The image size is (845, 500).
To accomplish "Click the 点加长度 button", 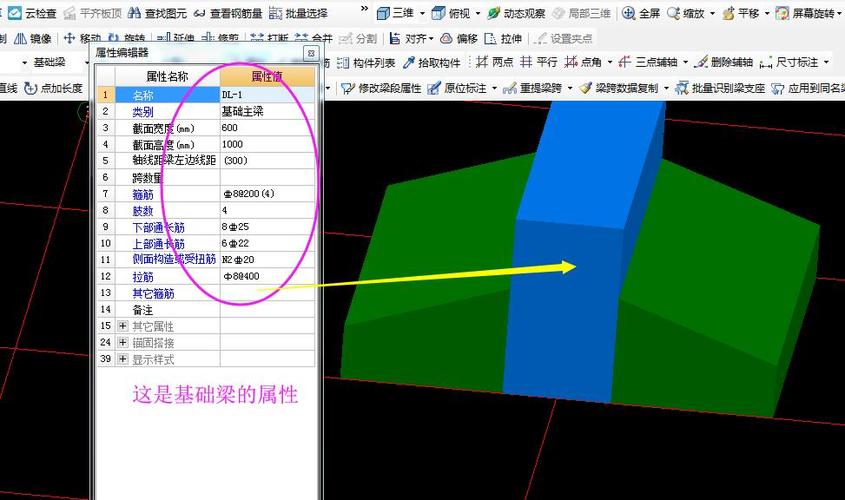I will click(52, 88).
